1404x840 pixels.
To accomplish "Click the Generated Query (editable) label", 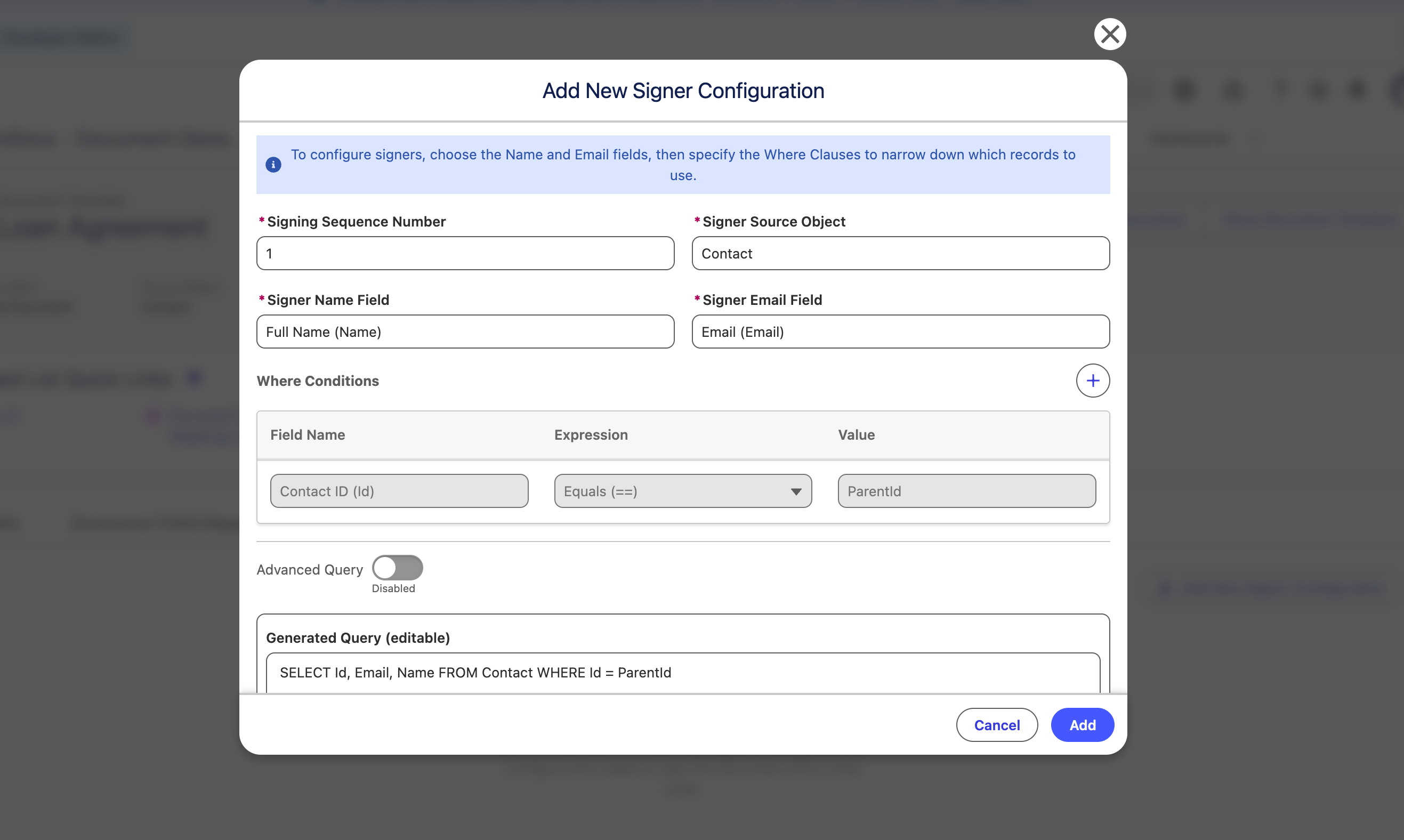I will [358, 638].
